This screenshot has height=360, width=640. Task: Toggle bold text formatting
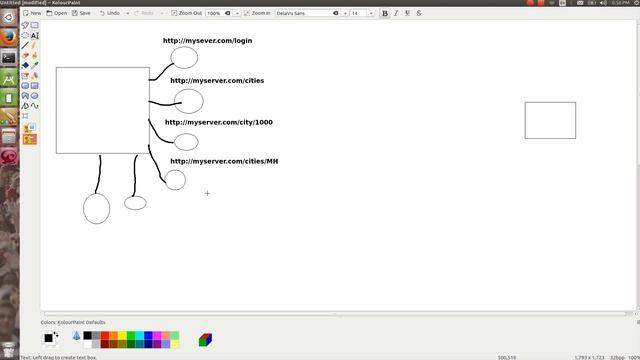coord(384,13)
